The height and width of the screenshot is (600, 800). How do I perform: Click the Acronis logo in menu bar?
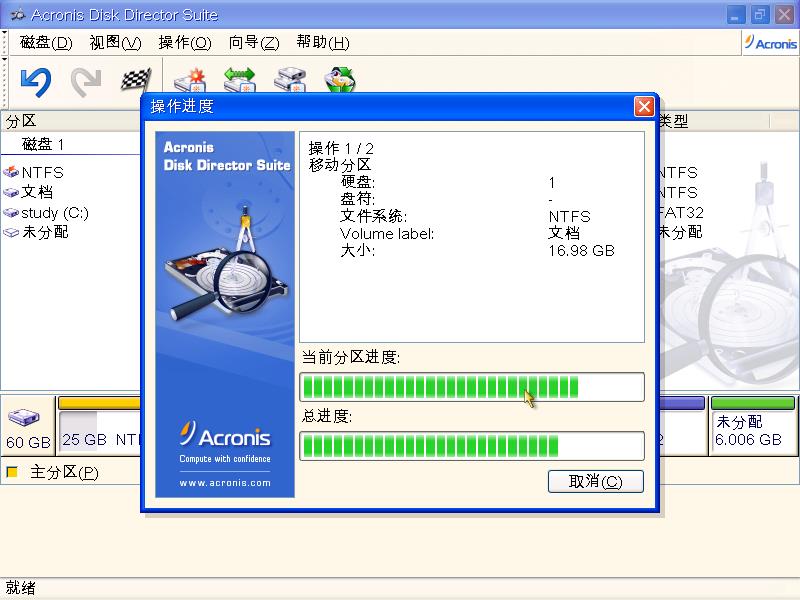tap(770, 43)
